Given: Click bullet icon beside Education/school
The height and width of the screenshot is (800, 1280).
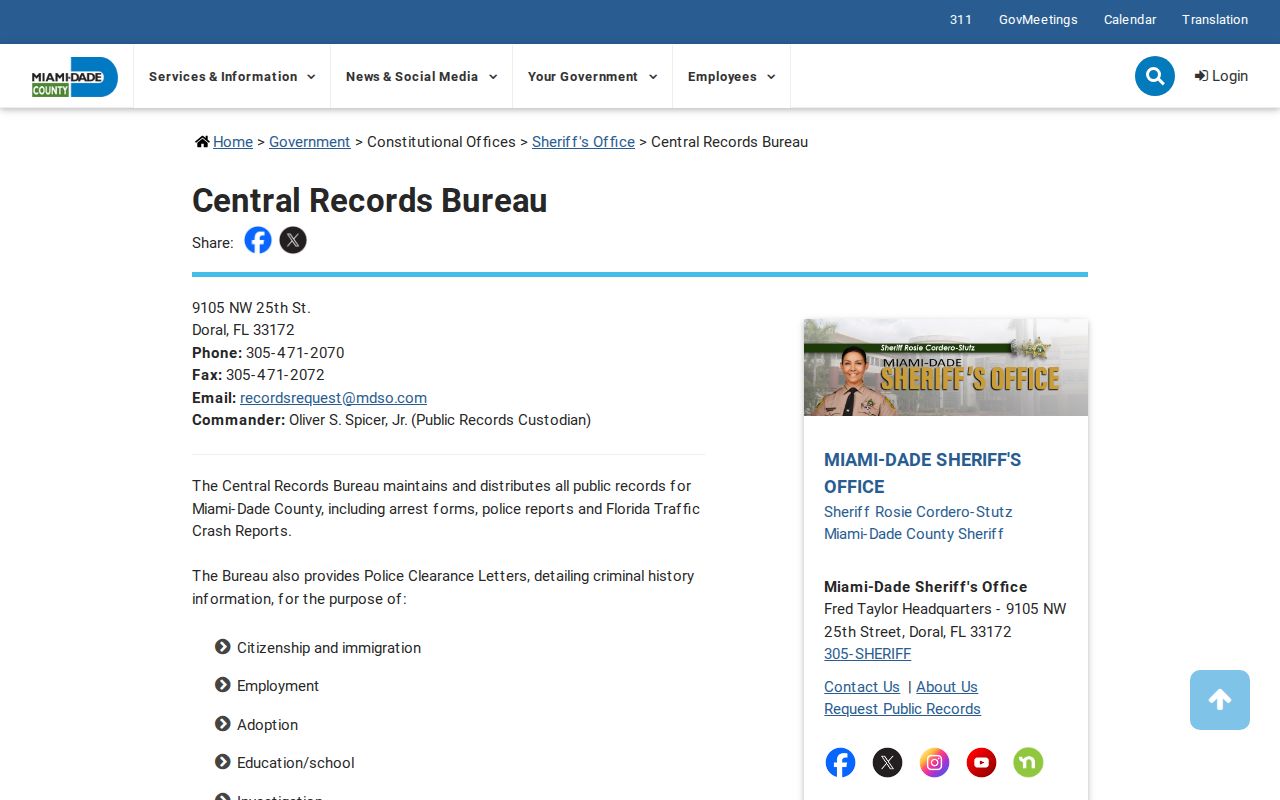Looking at the screenshot, I should coord(223,762).
